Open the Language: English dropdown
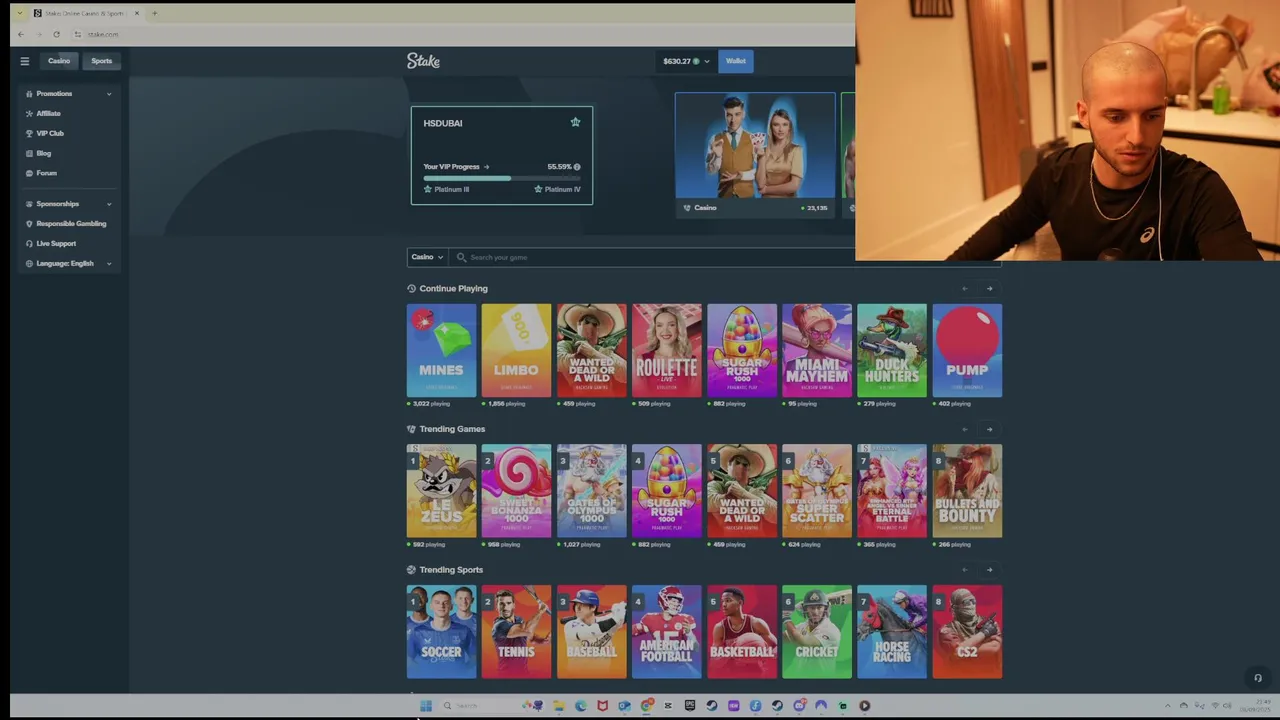The height and width of the screenshot is (720, 1280). [69, 264]
